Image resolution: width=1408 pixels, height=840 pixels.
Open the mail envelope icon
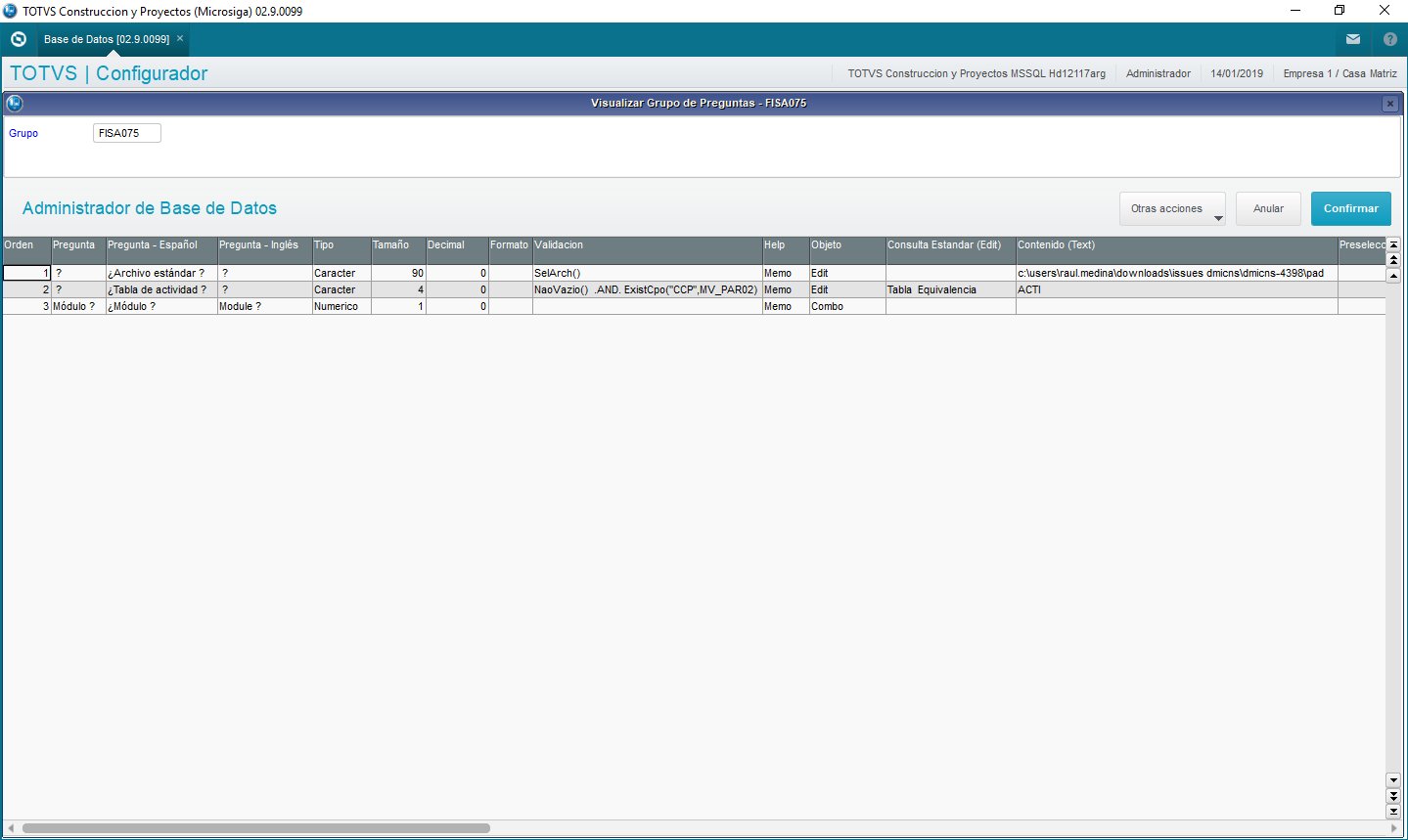pyautogui.click(x=1353, y=39)
